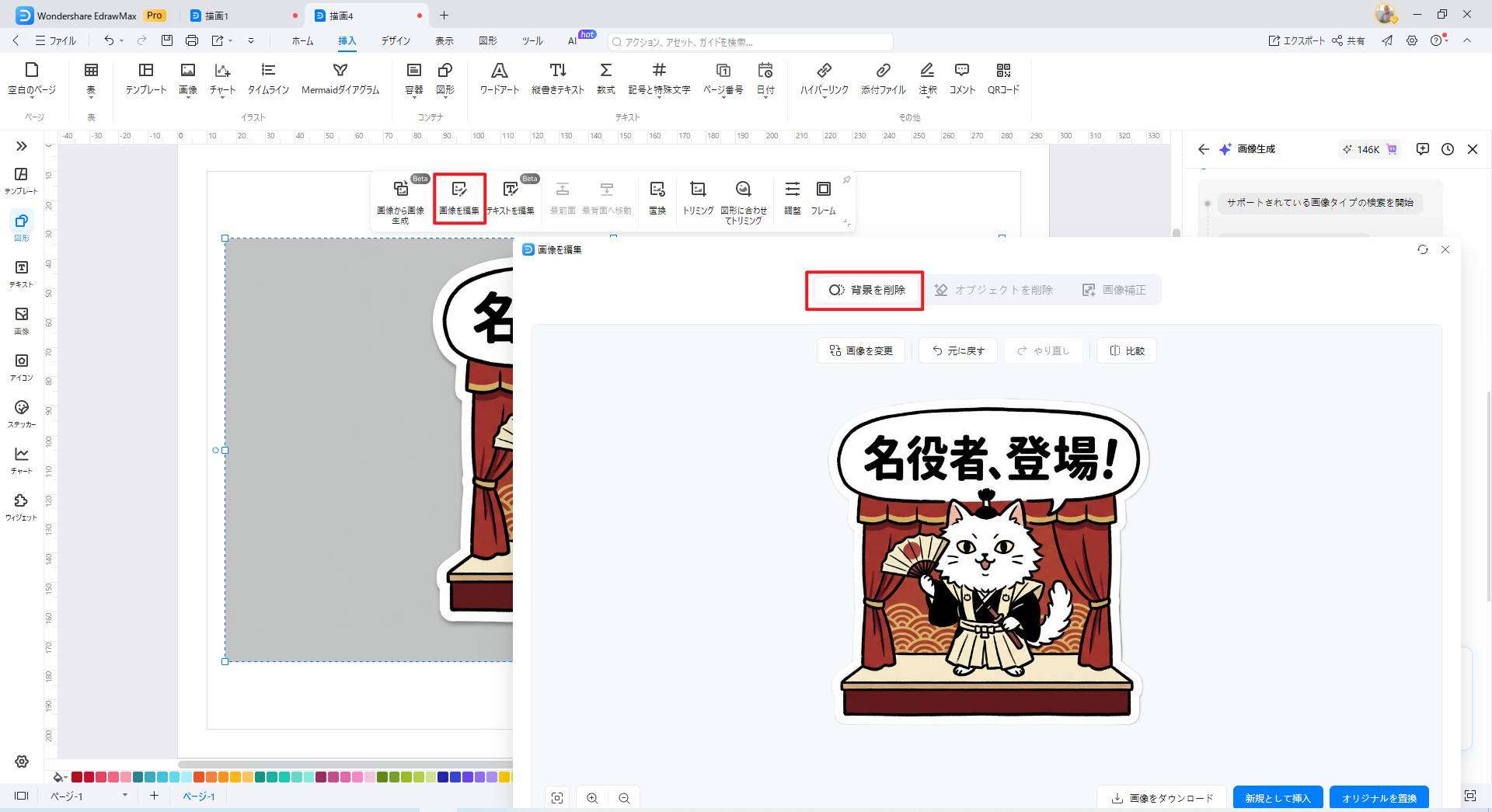Select the オブジェクトを削除 mode
The image size is (1492, 812).
[x=993, y=290]
